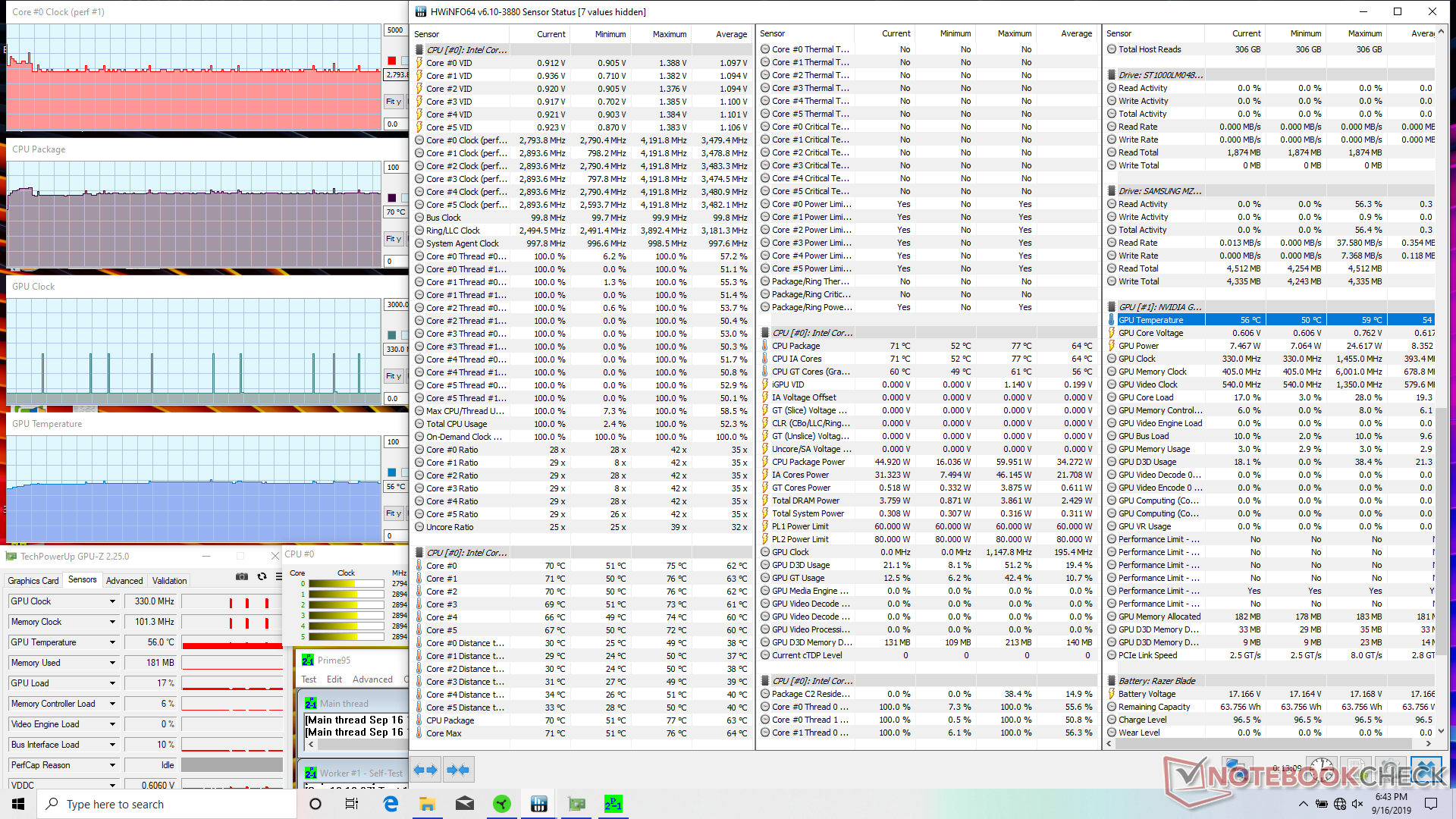This screenshot has width=1456, height=819.
Task: Switch to the GPU-Z Validation tab
Action: point(169,581)
